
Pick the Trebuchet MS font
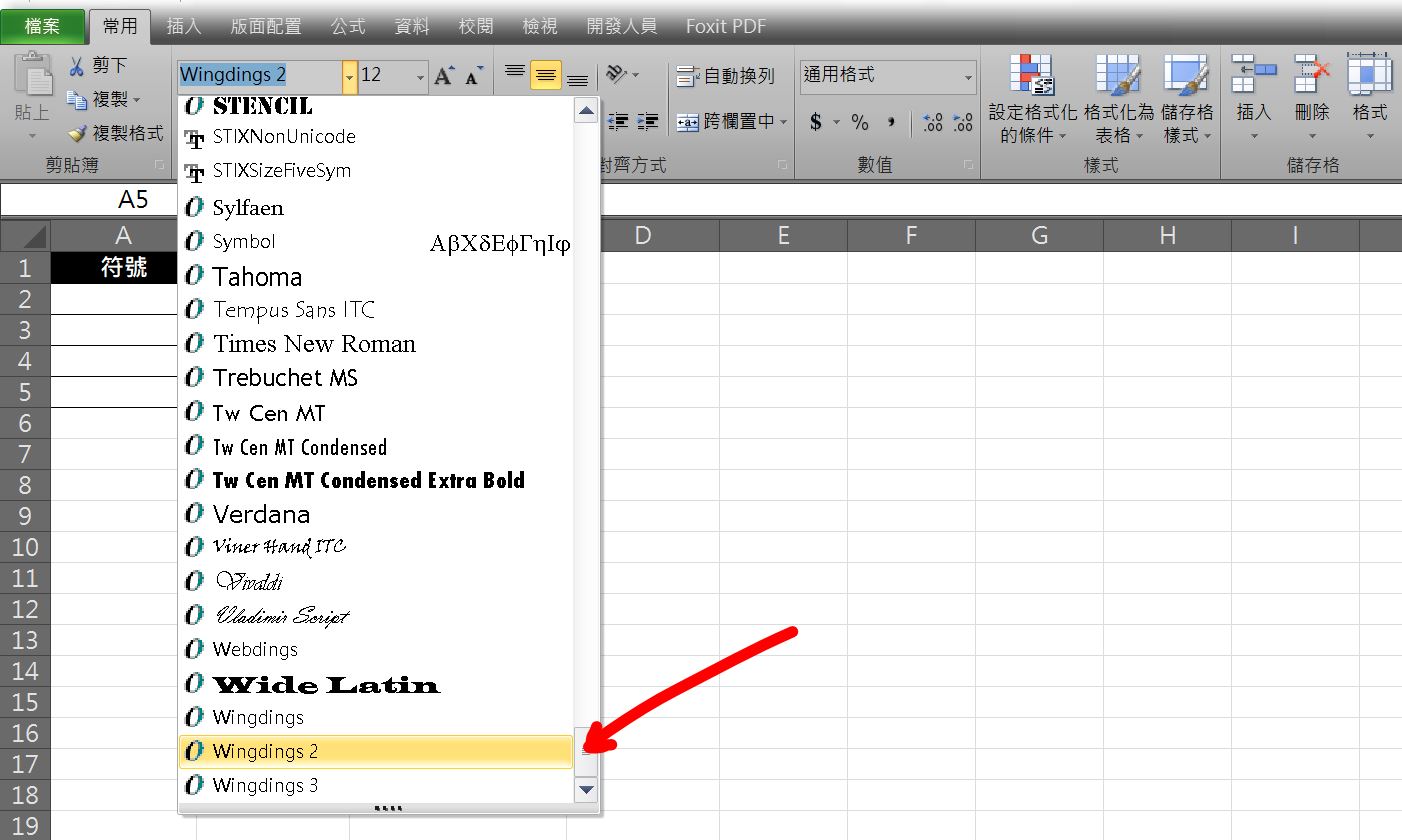(376, 378)
